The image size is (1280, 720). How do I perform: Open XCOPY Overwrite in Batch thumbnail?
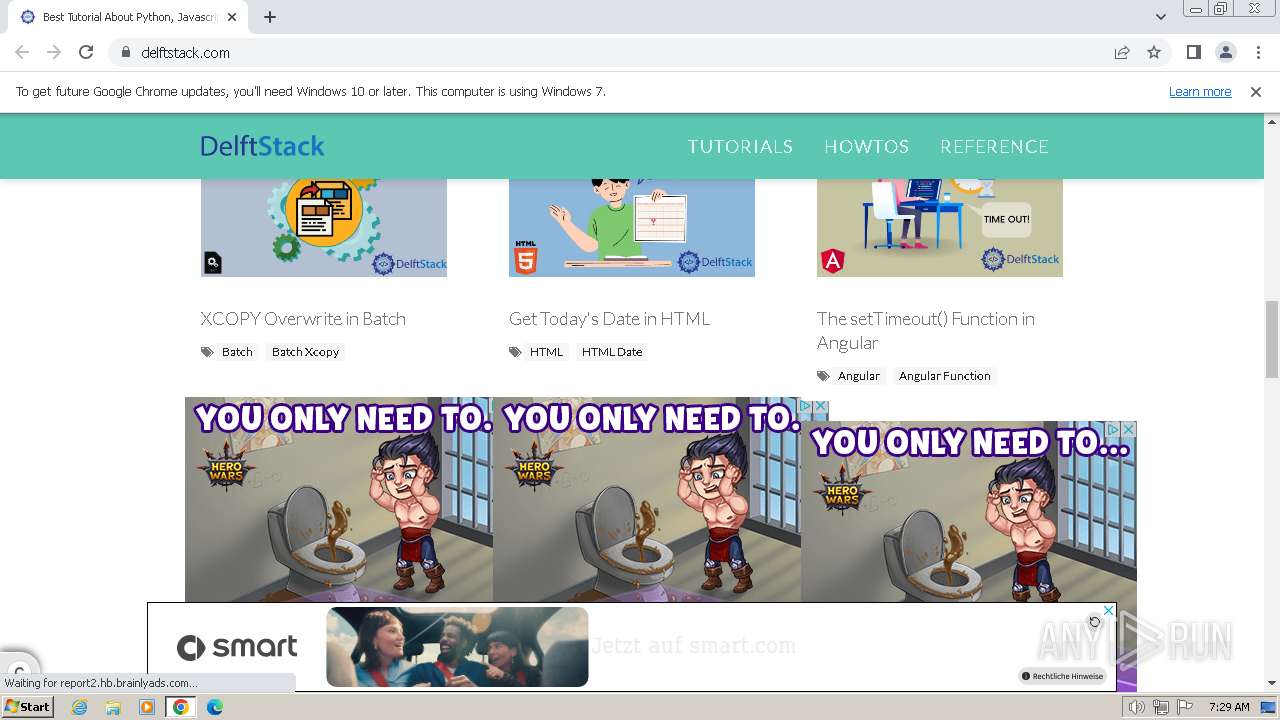pyautogui.click(x=324, y=228)
